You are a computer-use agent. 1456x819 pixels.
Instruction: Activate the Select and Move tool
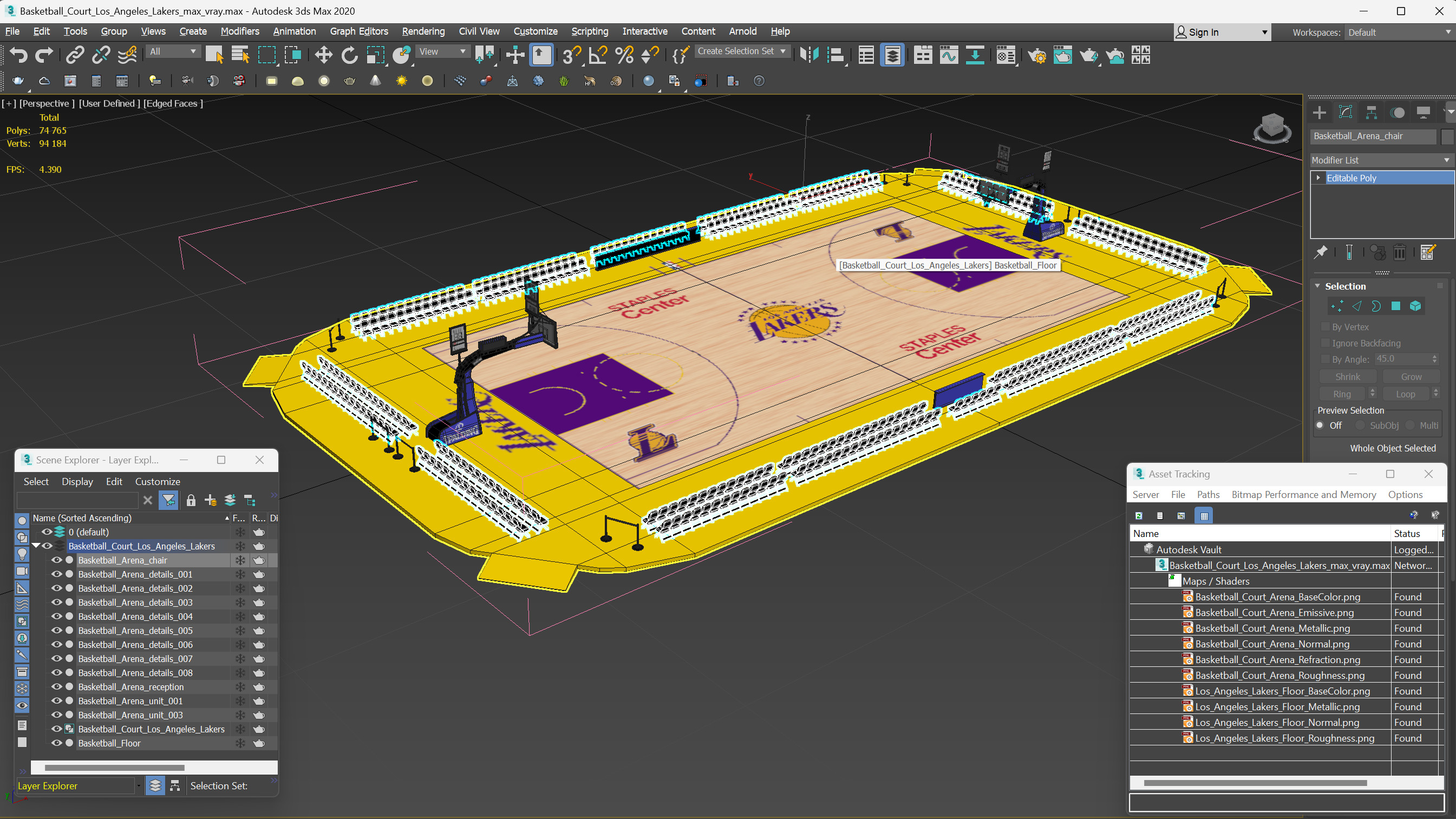323,55
